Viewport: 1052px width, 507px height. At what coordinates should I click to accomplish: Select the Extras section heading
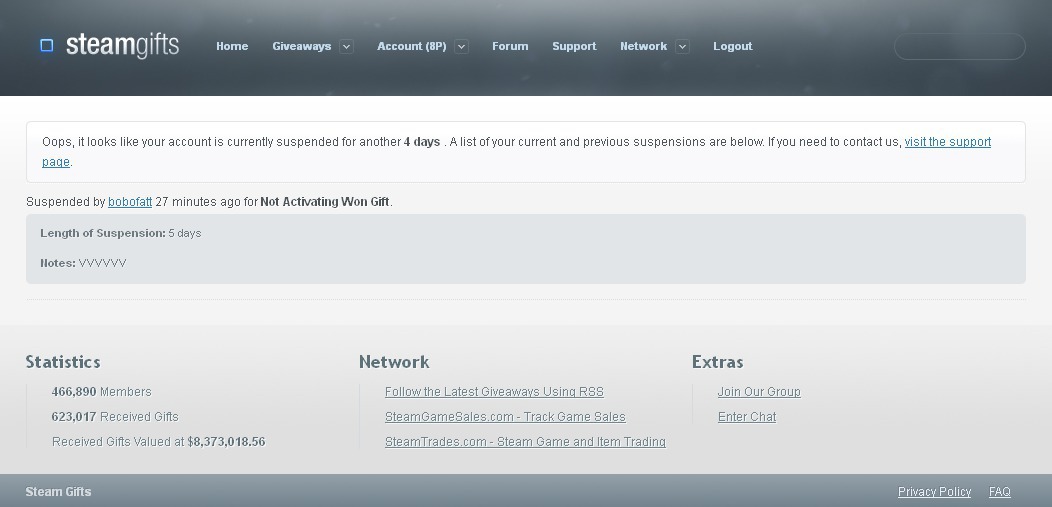click(718, 362)
